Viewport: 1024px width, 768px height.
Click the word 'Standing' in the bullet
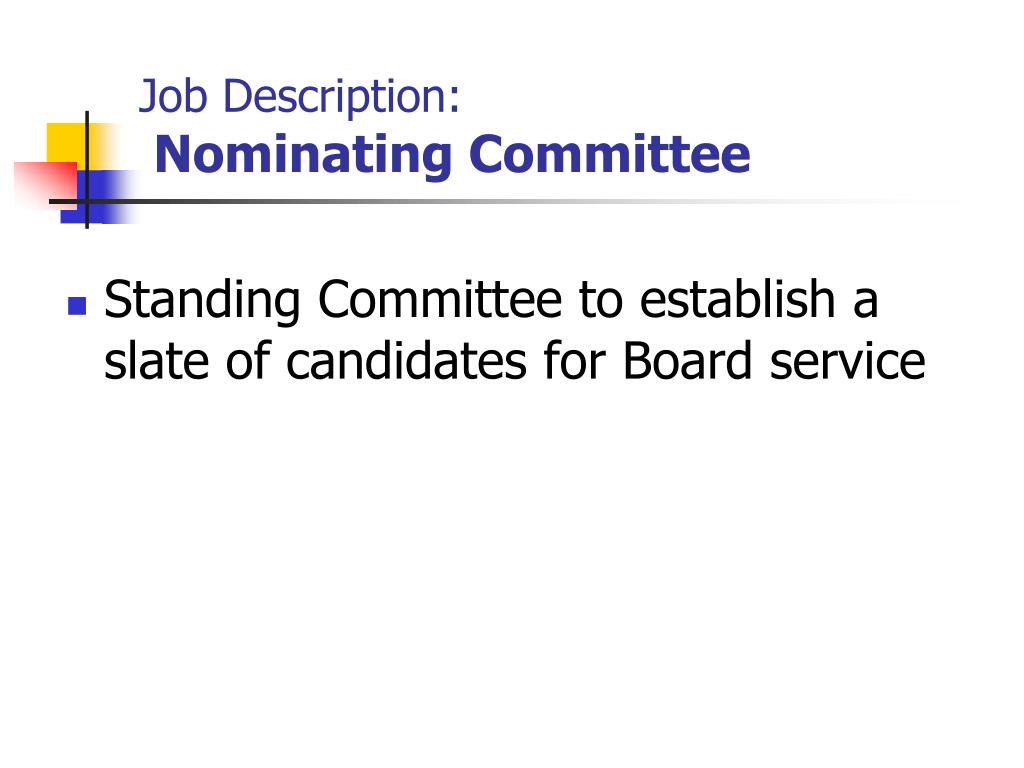coord(202,300)
